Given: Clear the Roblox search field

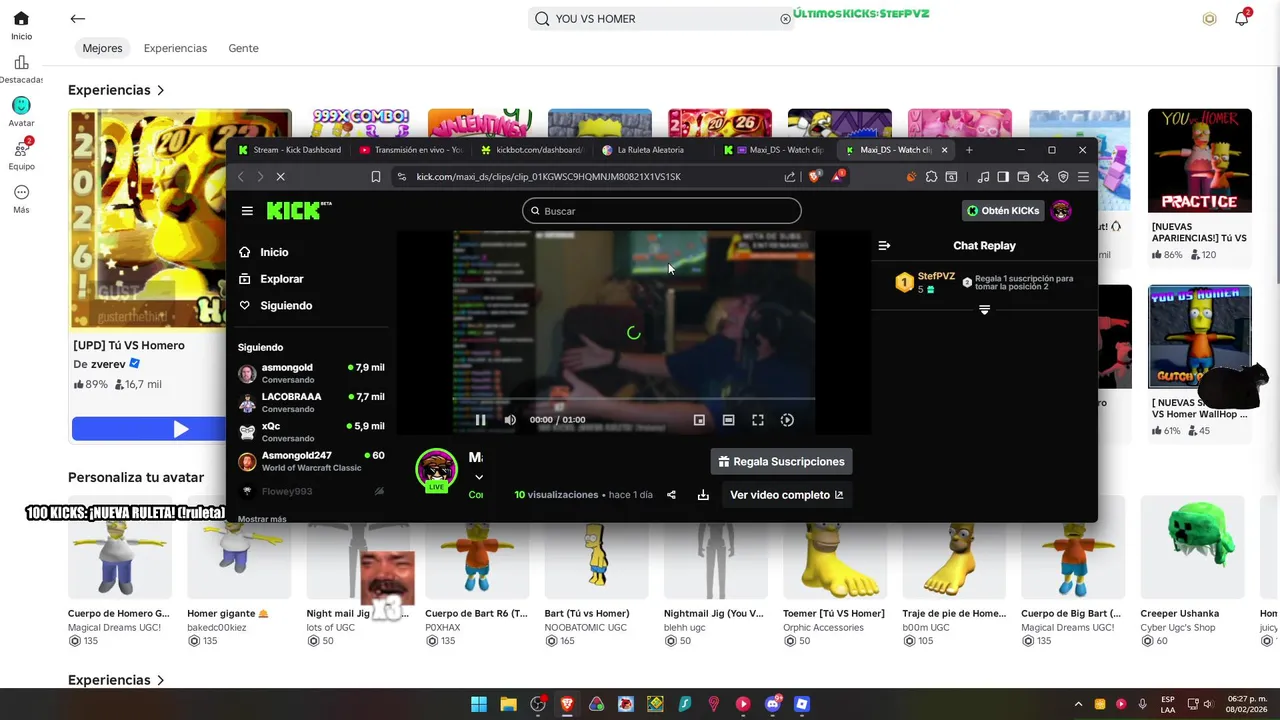Looking at the screenshot, I should tap(785, 19).
